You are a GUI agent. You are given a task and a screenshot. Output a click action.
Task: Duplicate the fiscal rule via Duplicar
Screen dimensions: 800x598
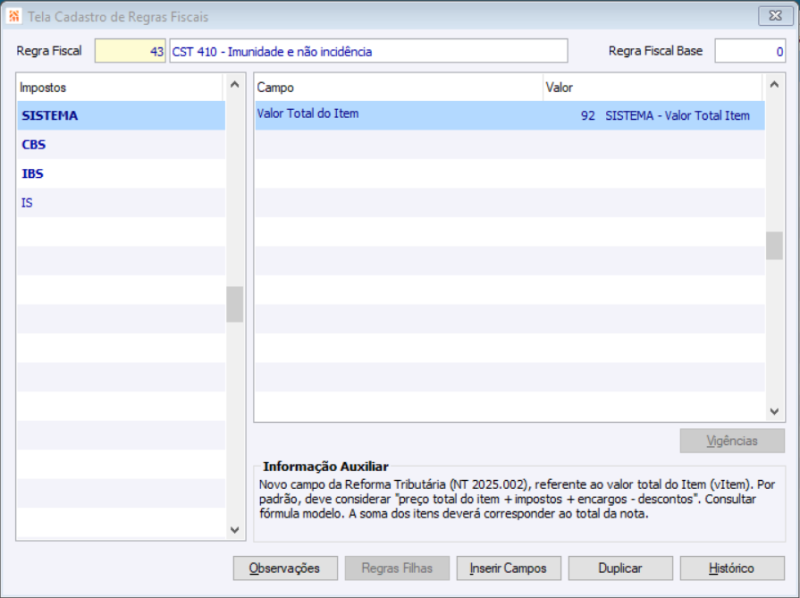[621, 567]
